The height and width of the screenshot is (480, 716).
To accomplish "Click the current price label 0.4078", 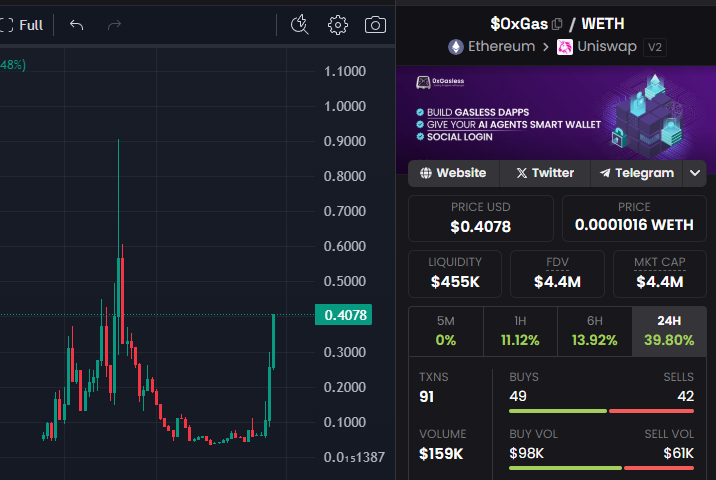I will (x=343, y=315).
